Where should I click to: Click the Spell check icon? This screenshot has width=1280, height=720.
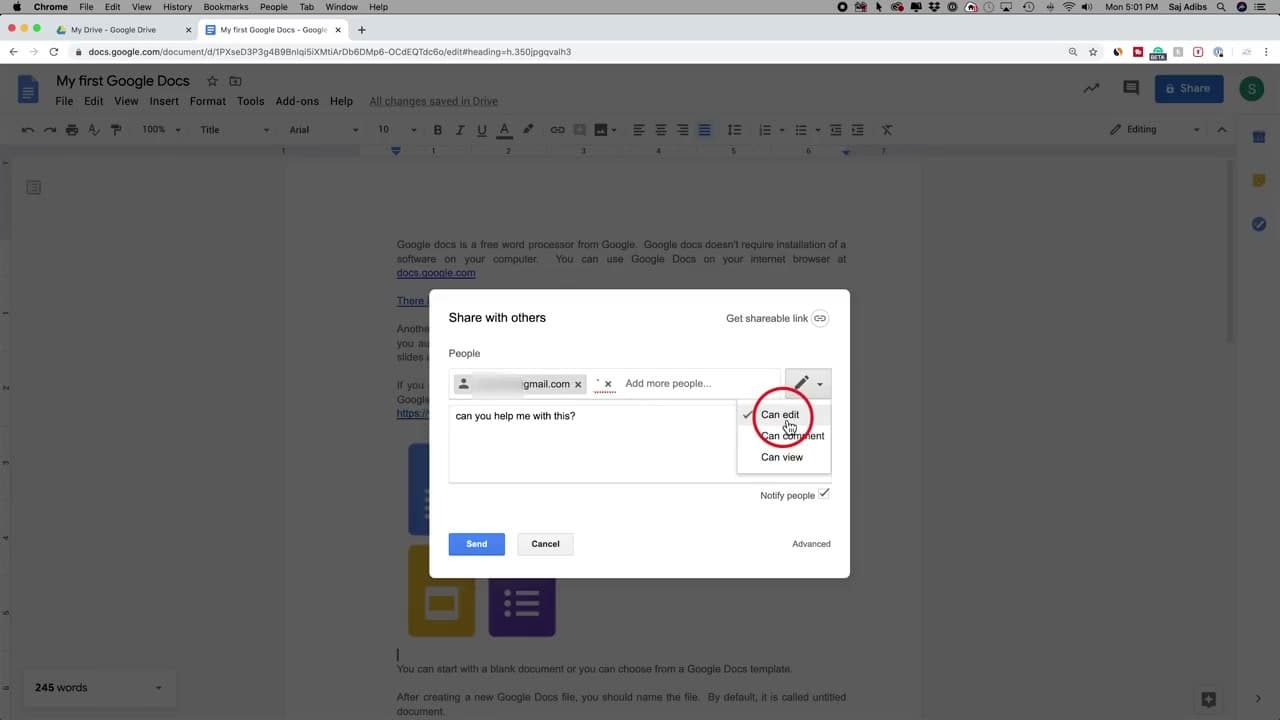tap(94, 130)
